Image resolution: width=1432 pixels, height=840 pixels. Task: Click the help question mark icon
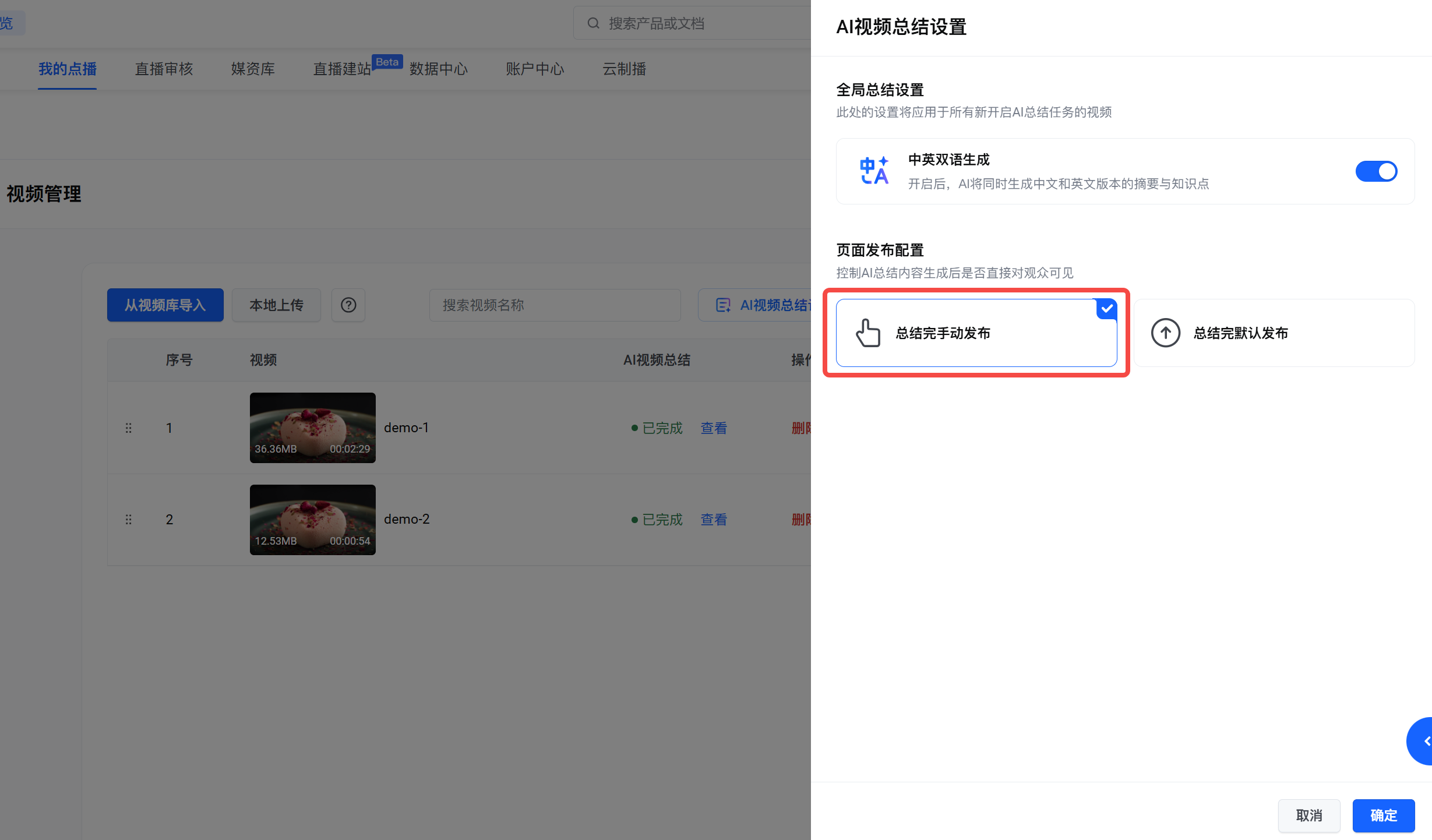pos(348,305)
